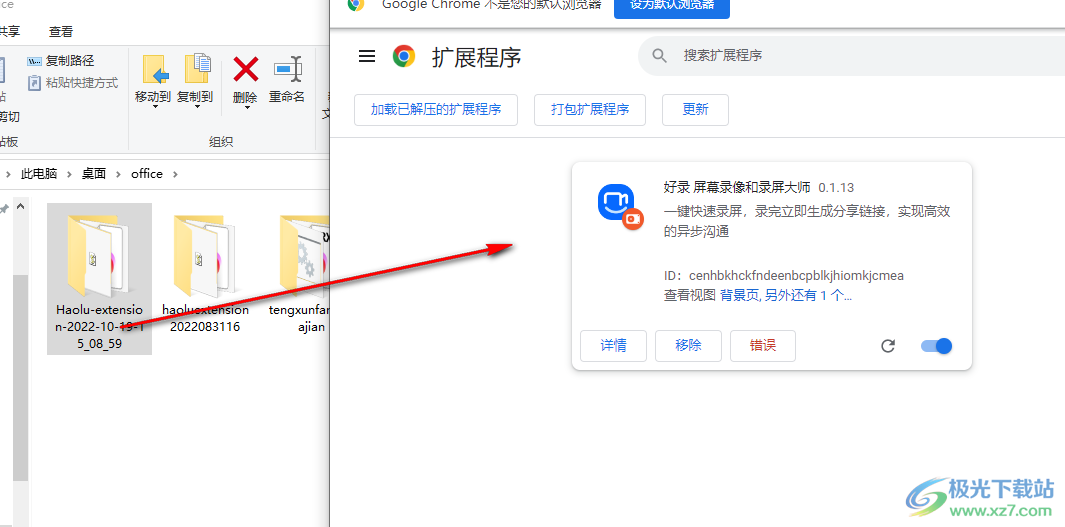This screenshot has height=527, width=1065.
Task: Open 详情 for the 好录 extension
Action: point(613,346)
